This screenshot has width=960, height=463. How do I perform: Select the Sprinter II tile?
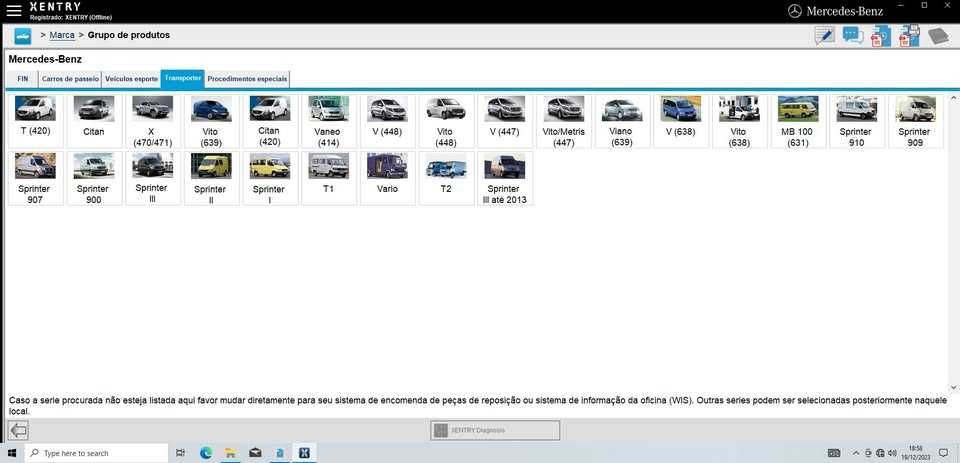pos(211,178)
